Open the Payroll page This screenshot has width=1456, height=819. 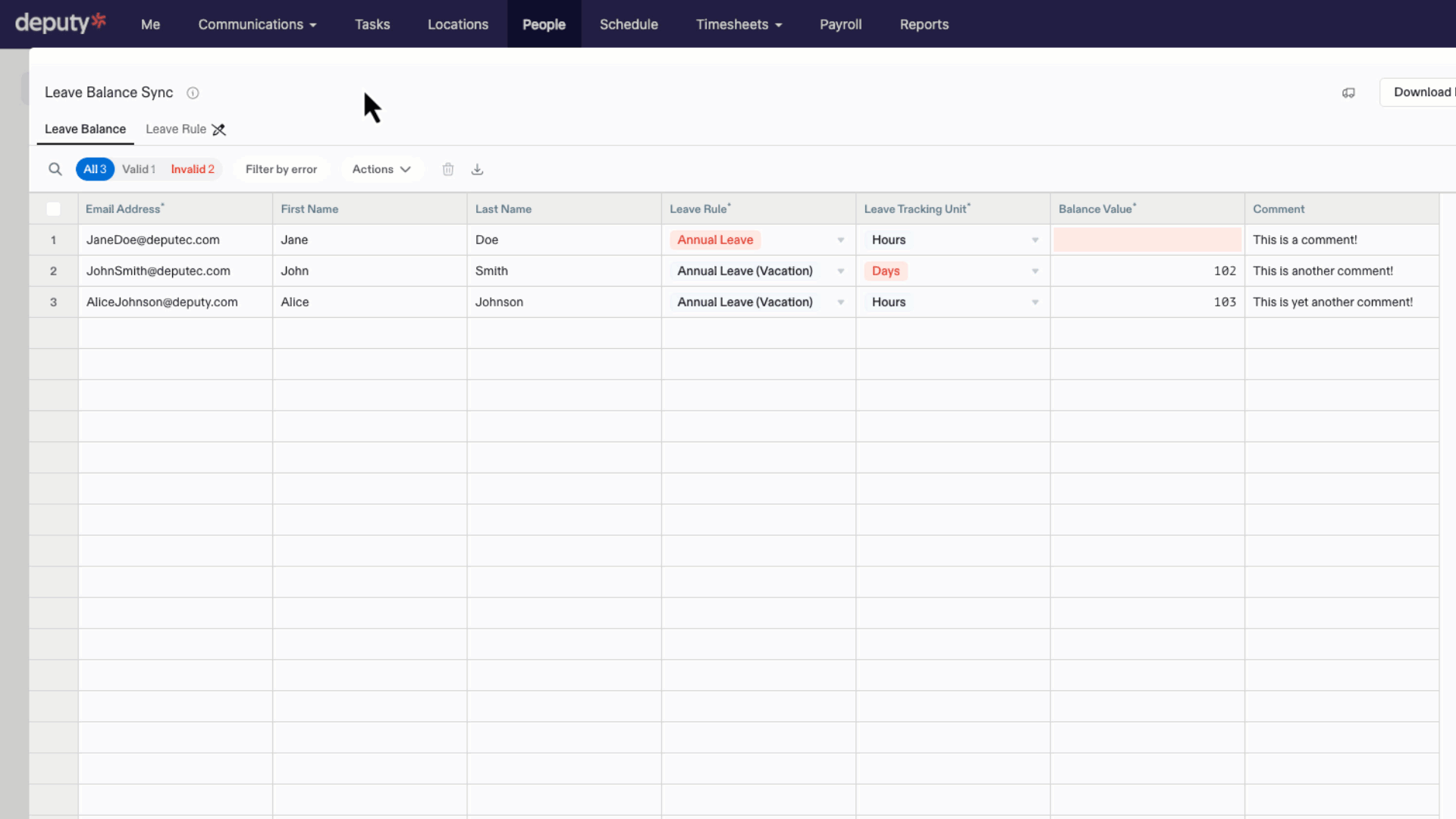[840, 24]
